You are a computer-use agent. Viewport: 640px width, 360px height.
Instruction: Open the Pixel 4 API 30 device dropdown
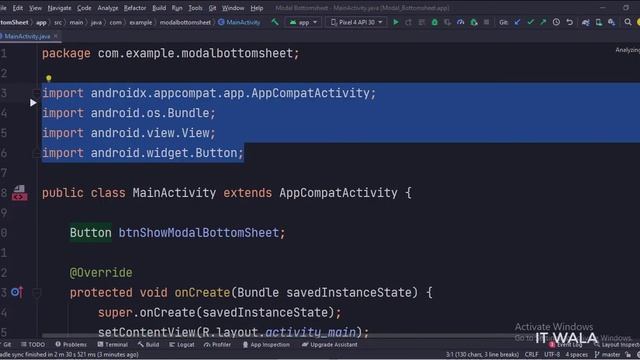(356, 22)
